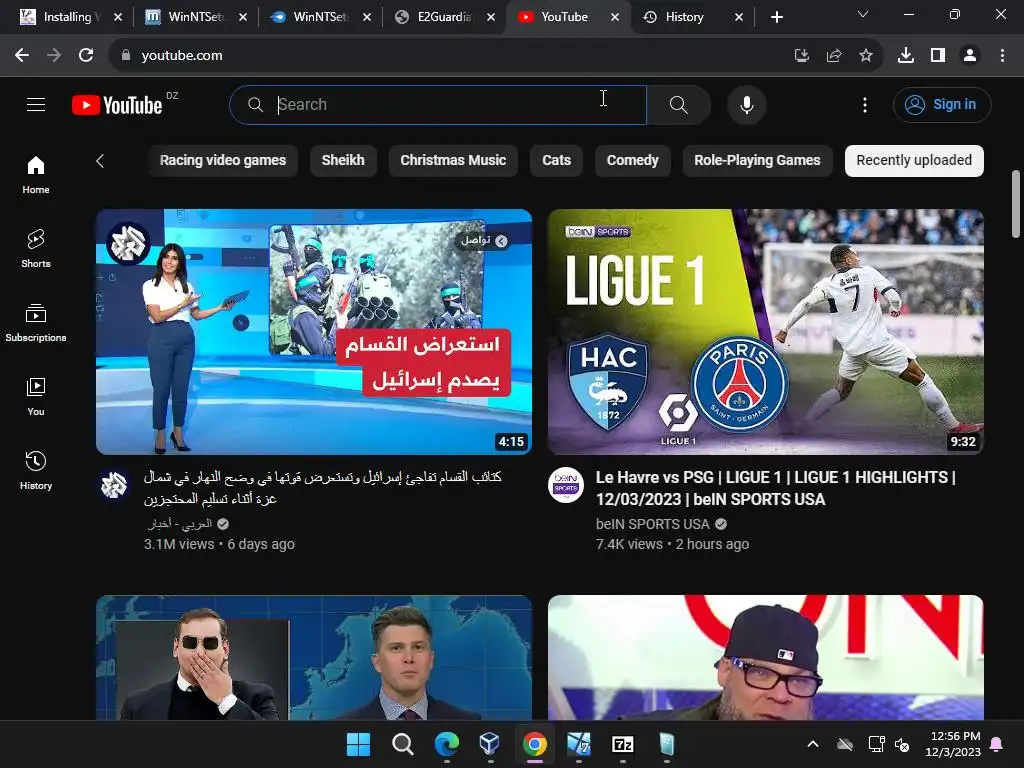
Task: Click the search magnifier button
Action: [679, 104]
